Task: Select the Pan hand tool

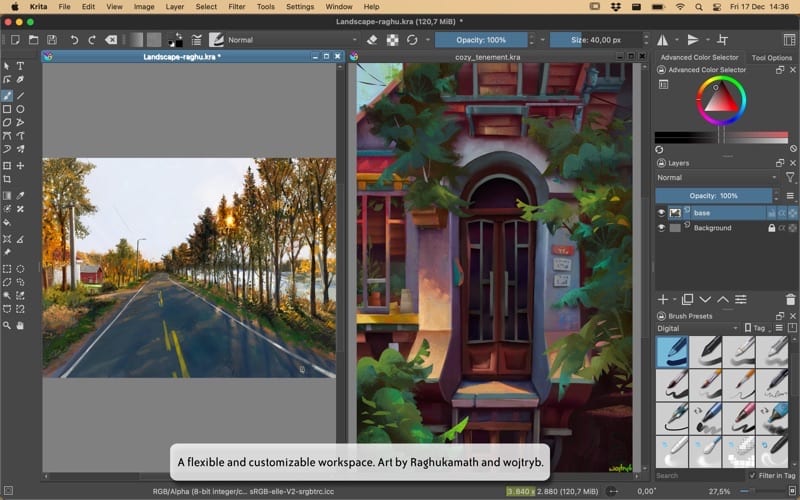Action: (x=20, y=325)
